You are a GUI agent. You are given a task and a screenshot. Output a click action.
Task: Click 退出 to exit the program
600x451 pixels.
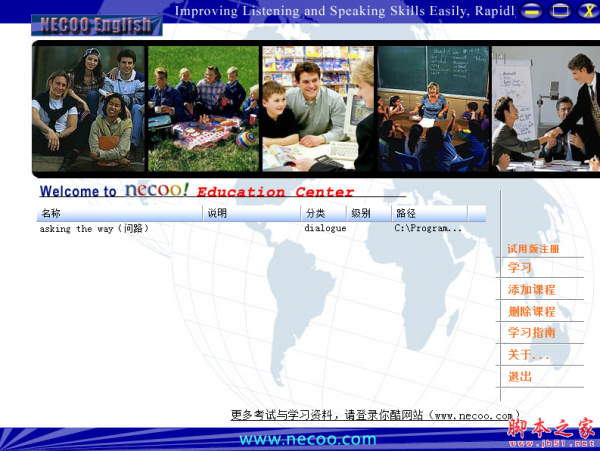coord(520,377)
